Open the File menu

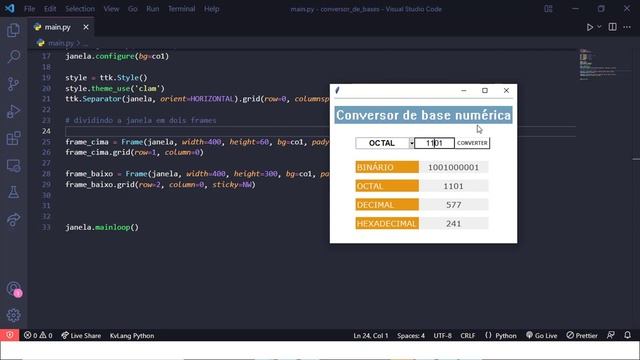tap(29, 9)
